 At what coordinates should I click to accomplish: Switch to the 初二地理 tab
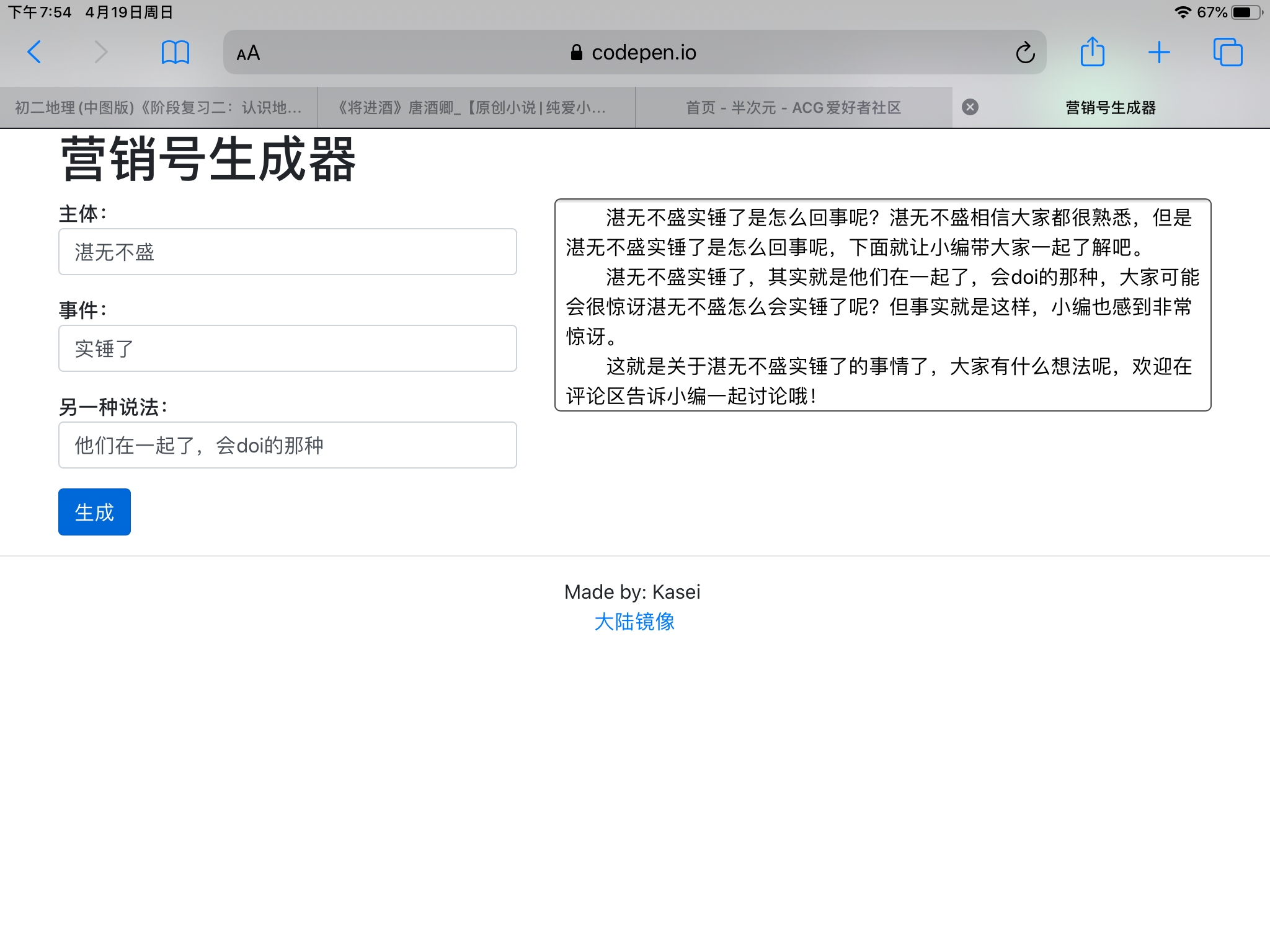(x=159, y=108)
